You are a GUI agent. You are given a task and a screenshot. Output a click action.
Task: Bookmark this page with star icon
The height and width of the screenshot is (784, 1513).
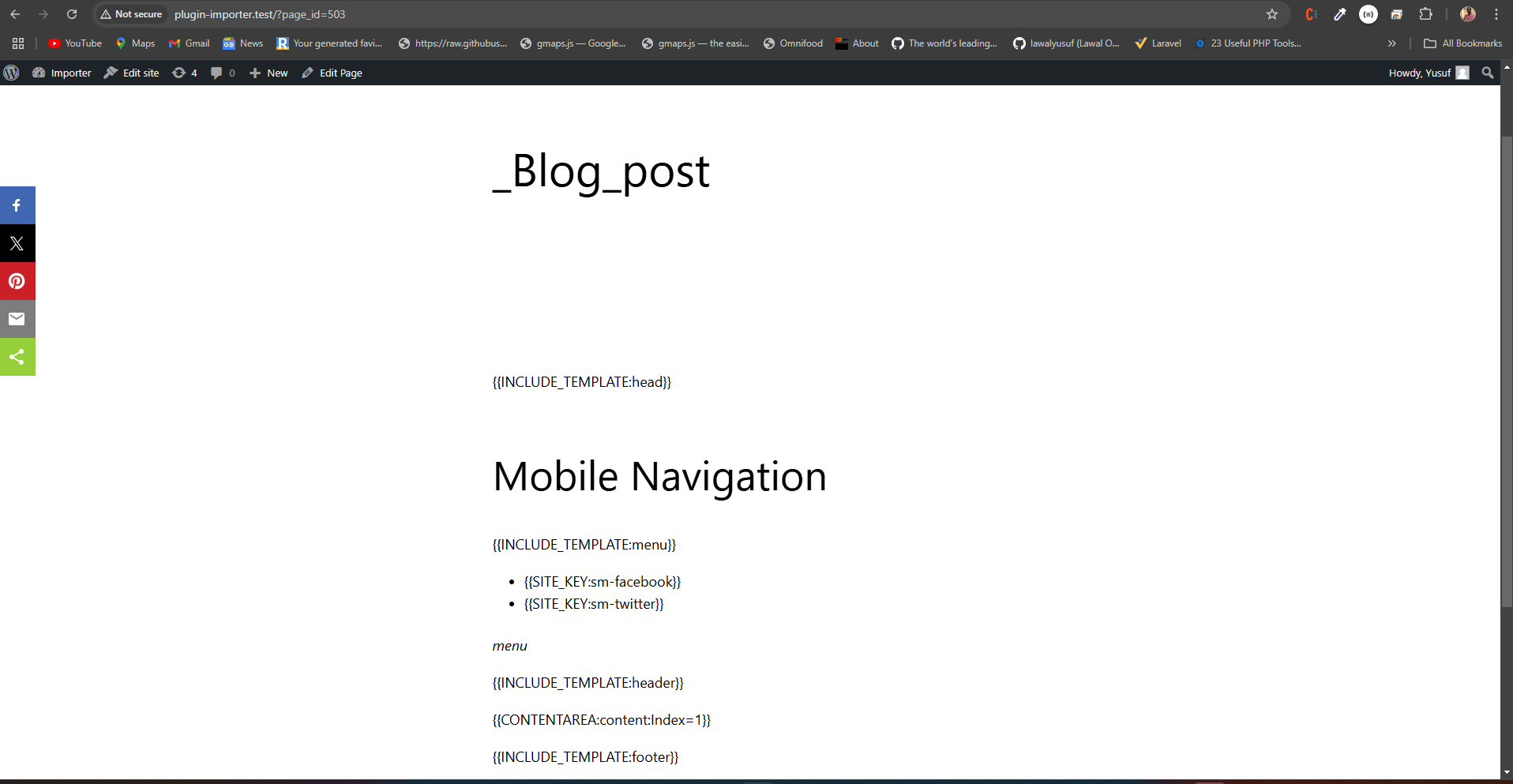[1271, 14]
